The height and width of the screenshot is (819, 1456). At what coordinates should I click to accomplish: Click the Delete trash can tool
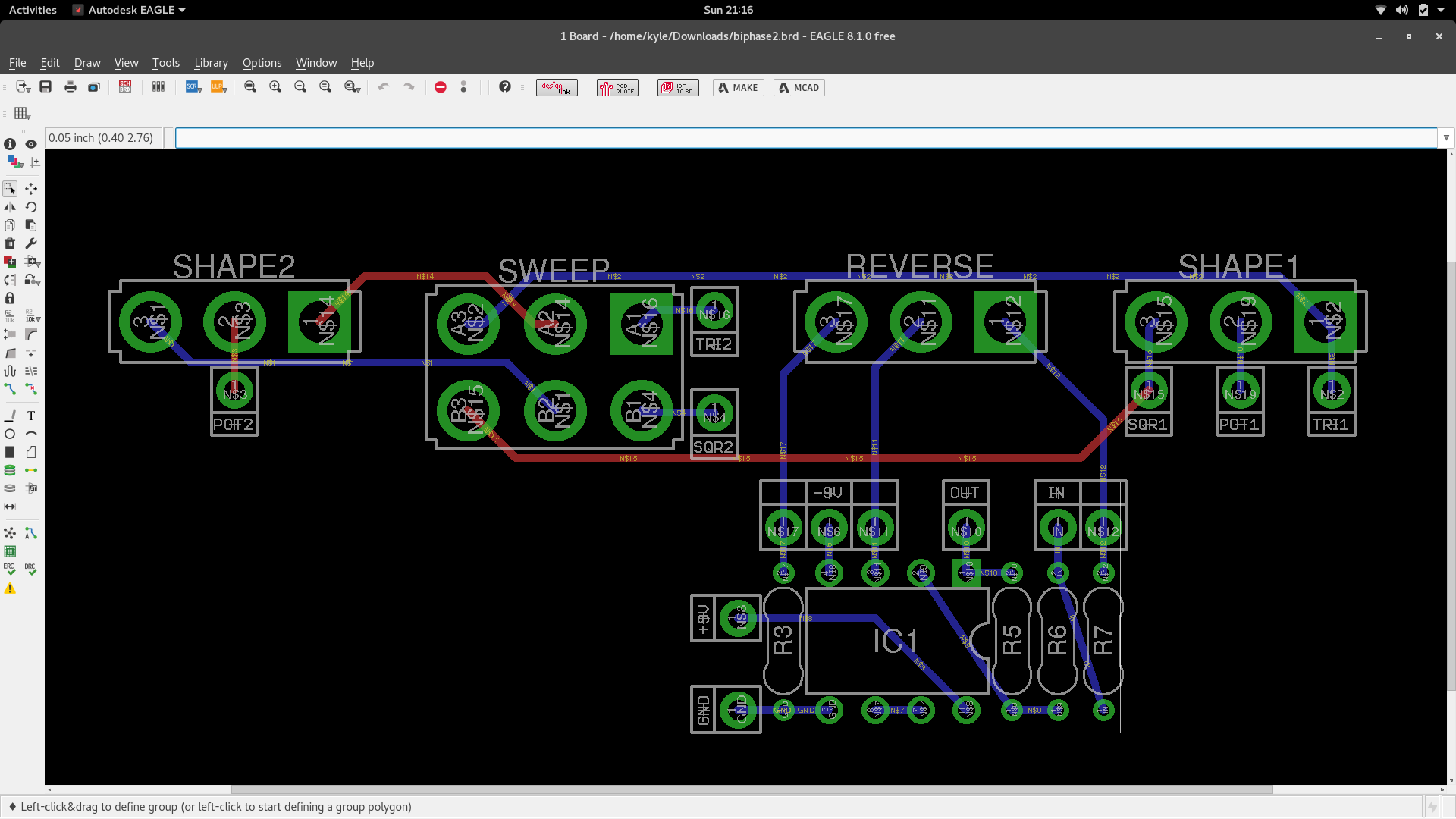tap(10, 243)
